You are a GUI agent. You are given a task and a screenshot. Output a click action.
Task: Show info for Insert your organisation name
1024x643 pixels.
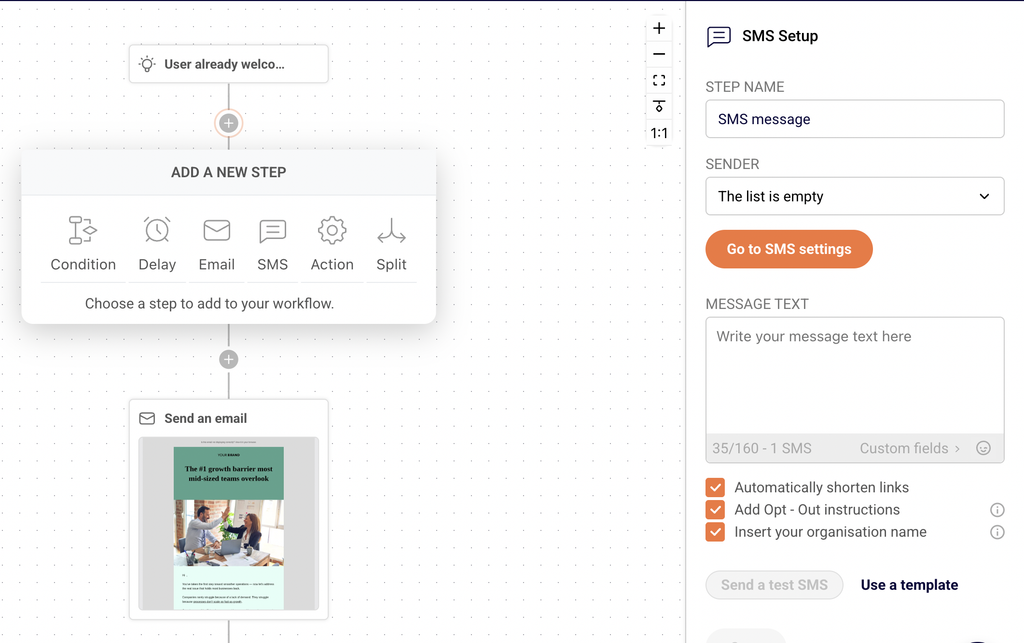997,532
